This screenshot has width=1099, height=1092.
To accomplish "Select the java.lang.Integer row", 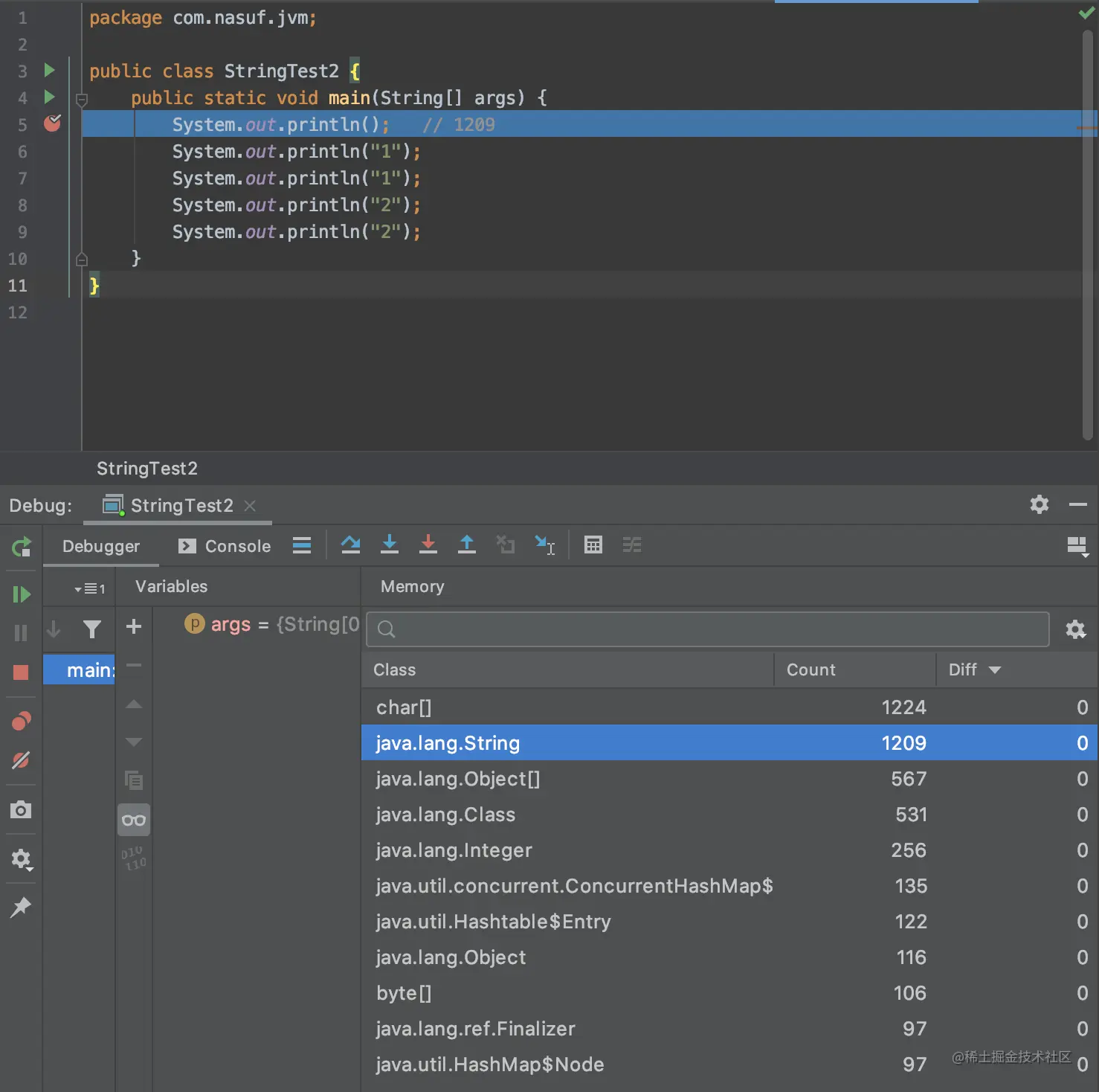I will click(x=729, y=850).
